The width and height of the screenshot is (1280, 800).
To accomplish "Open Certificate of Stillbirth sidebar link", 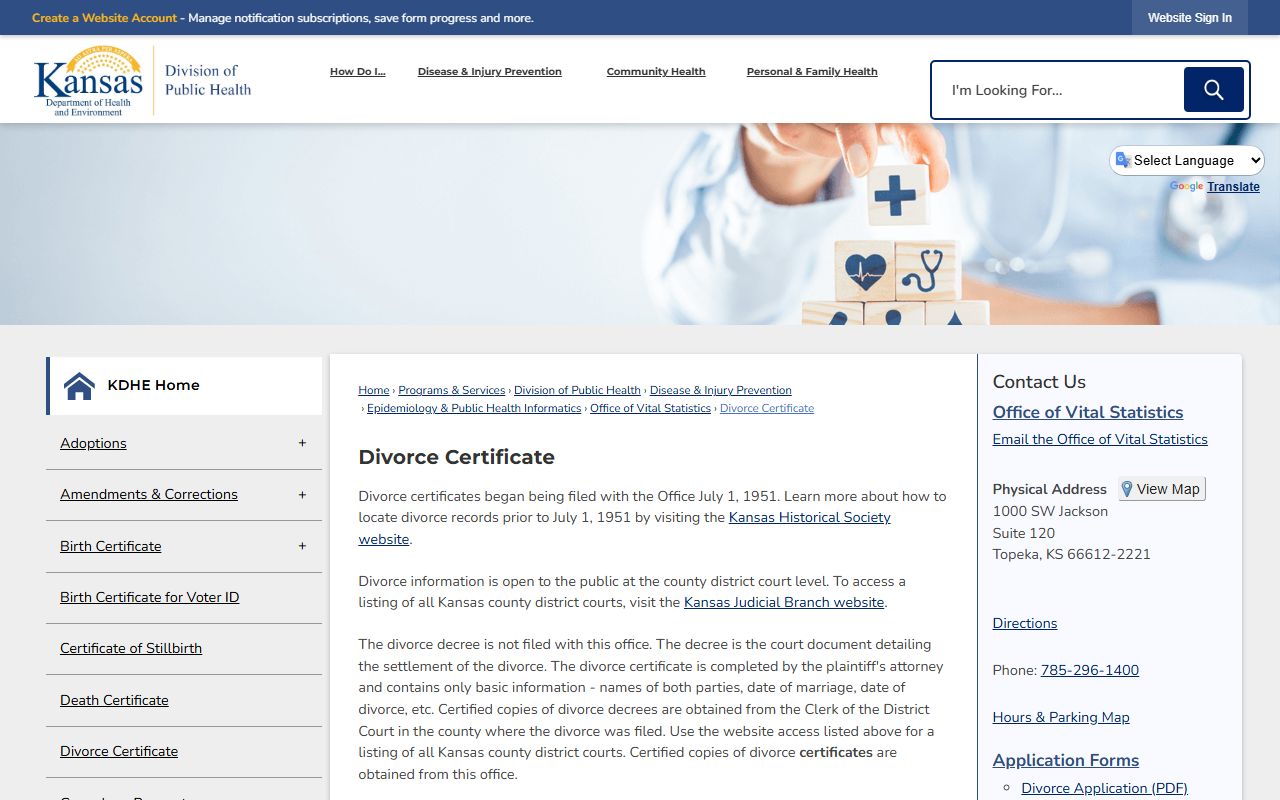I will (131, 648).
